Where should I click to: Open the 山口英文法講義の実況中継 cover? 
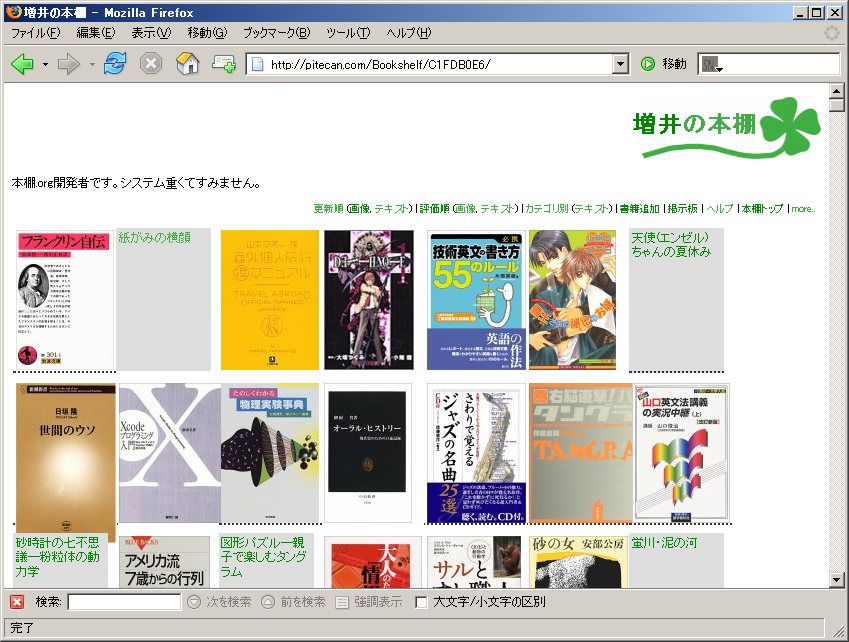point(681,453)
